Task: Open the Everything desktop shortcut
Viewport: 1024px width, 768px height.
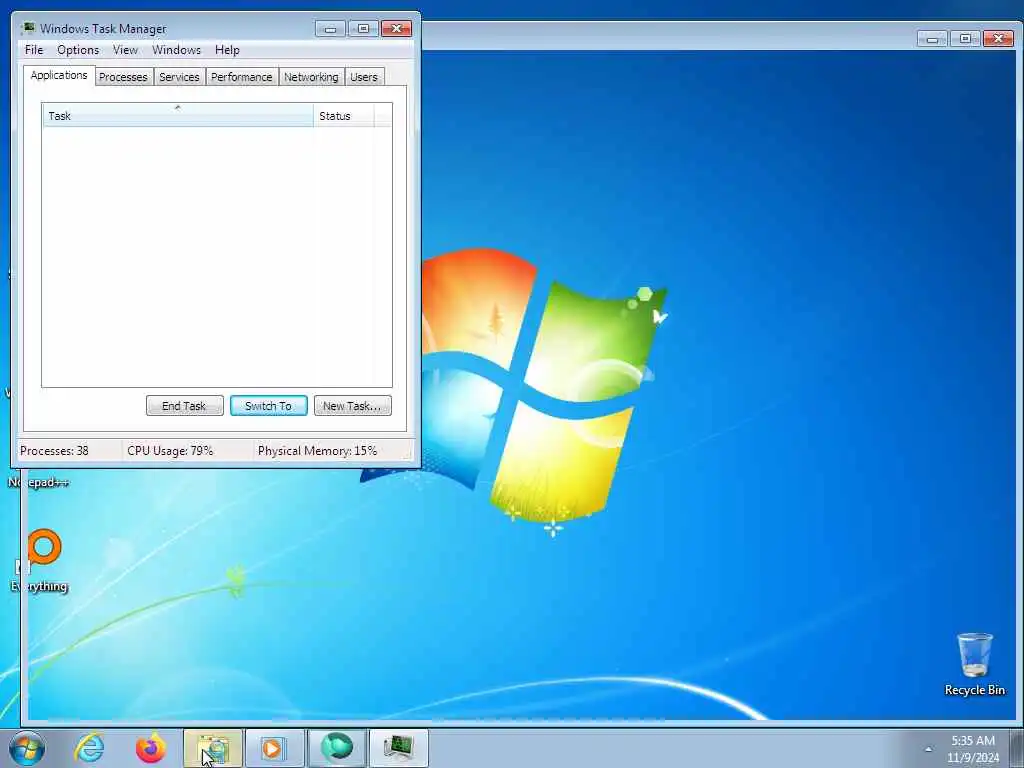Action: click(39, 560)
